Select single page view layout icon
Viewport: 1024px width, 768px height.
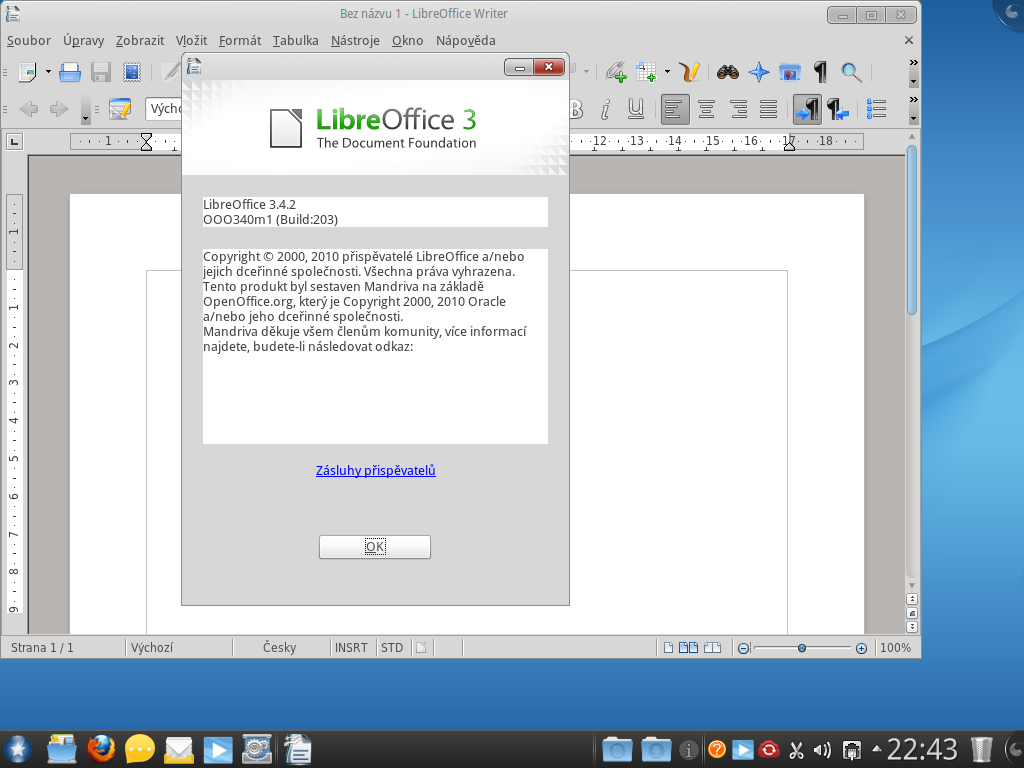tap(668, 648)
